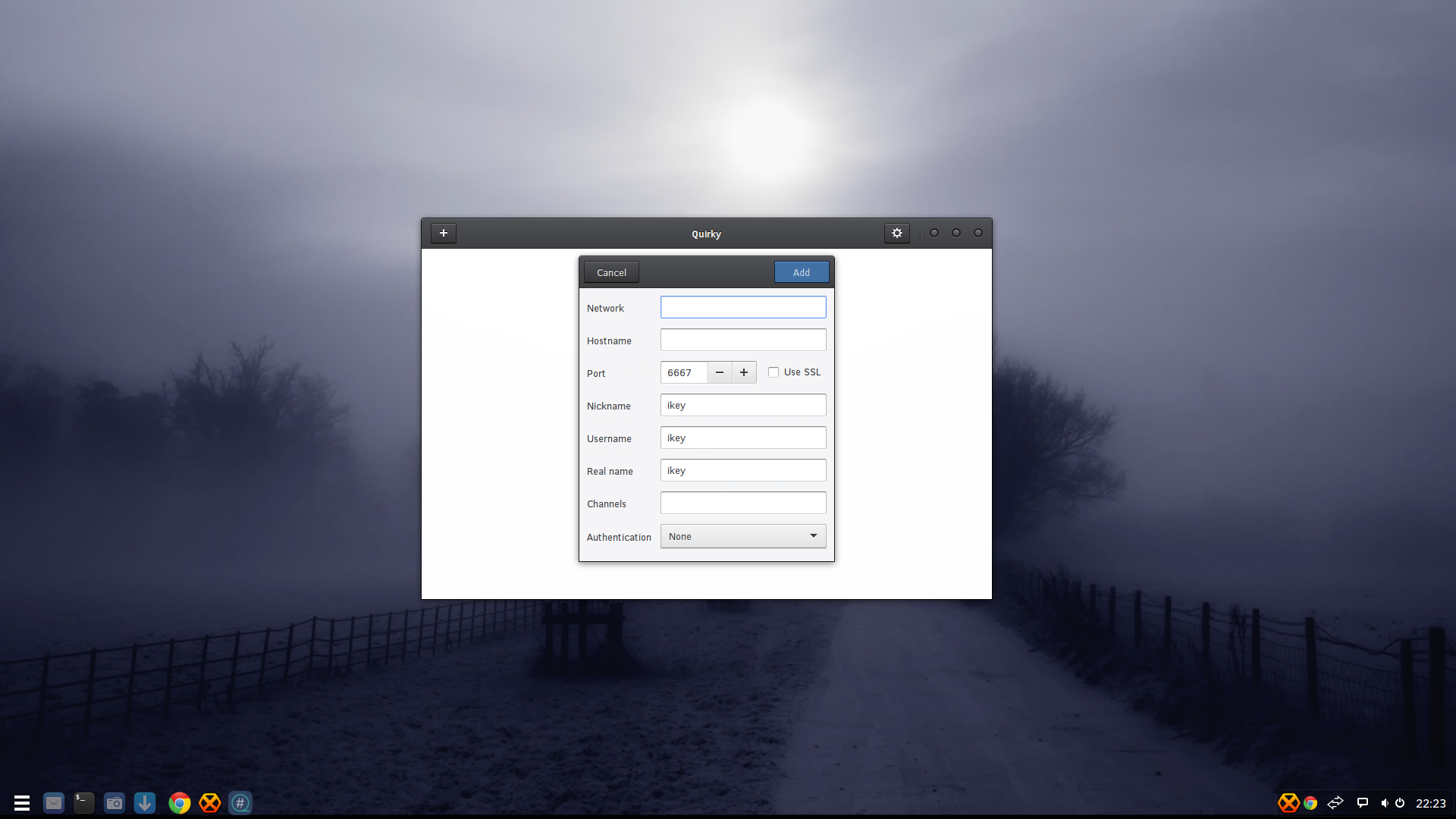Open the panel main menu (hamburger icon)
The height and width of the screenshot is (819, 1456).
[x=22, y=803]
